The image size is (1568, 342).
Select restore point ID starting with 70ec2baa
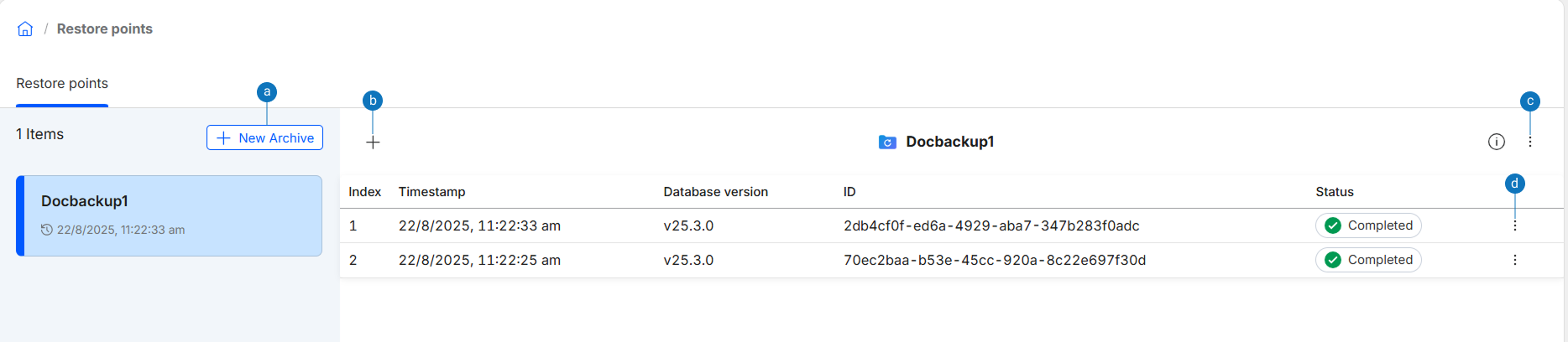[994, 260]
